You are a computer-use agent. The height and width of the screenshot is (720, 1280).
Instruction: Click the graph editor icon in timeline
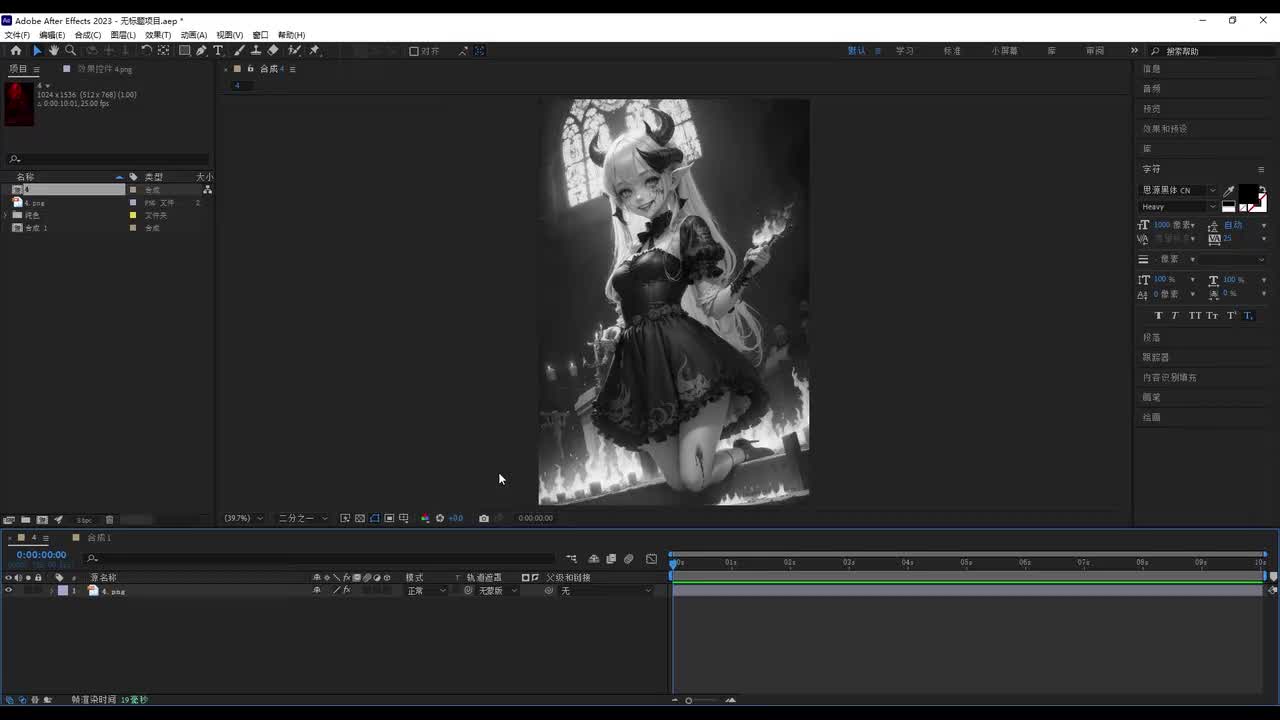(x=652, y=559)
